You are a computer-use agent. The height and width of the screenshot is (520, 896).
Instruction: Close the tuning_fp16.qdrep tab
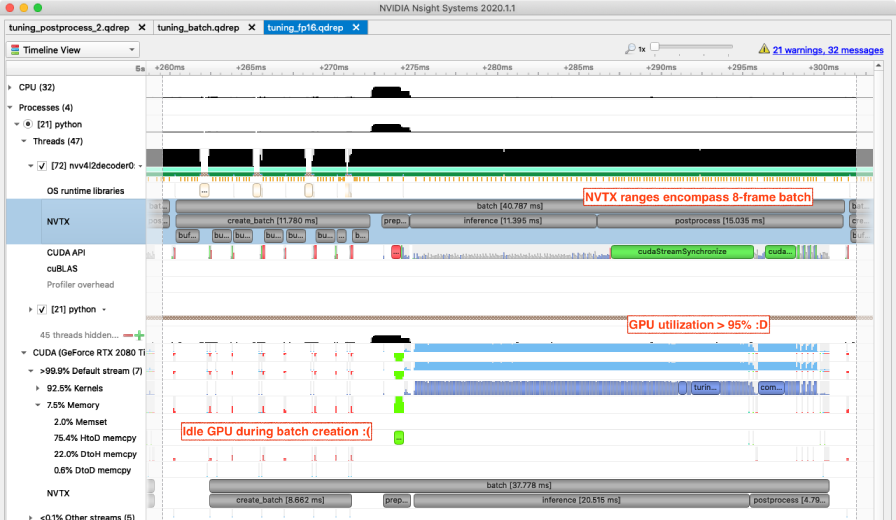coord(356,27)
